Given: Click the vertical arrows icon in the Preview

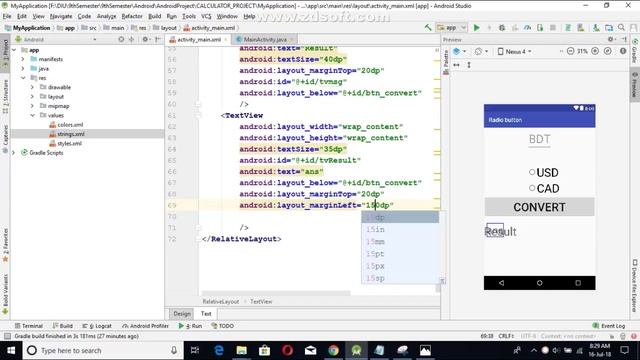Looking at the screenshot, I should pos(469,65).
